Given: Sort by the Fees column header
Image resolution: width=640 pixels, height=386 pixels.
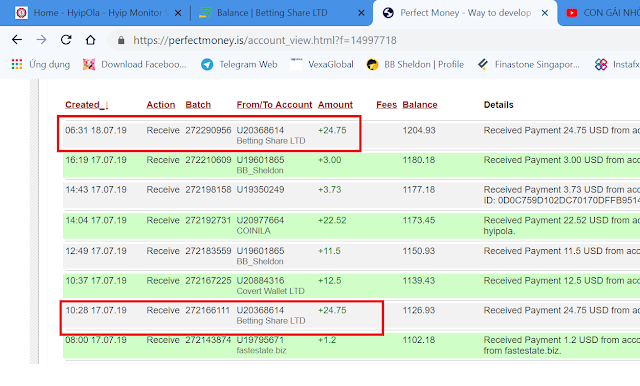Looking at the screenshot, I should (387, 105).
